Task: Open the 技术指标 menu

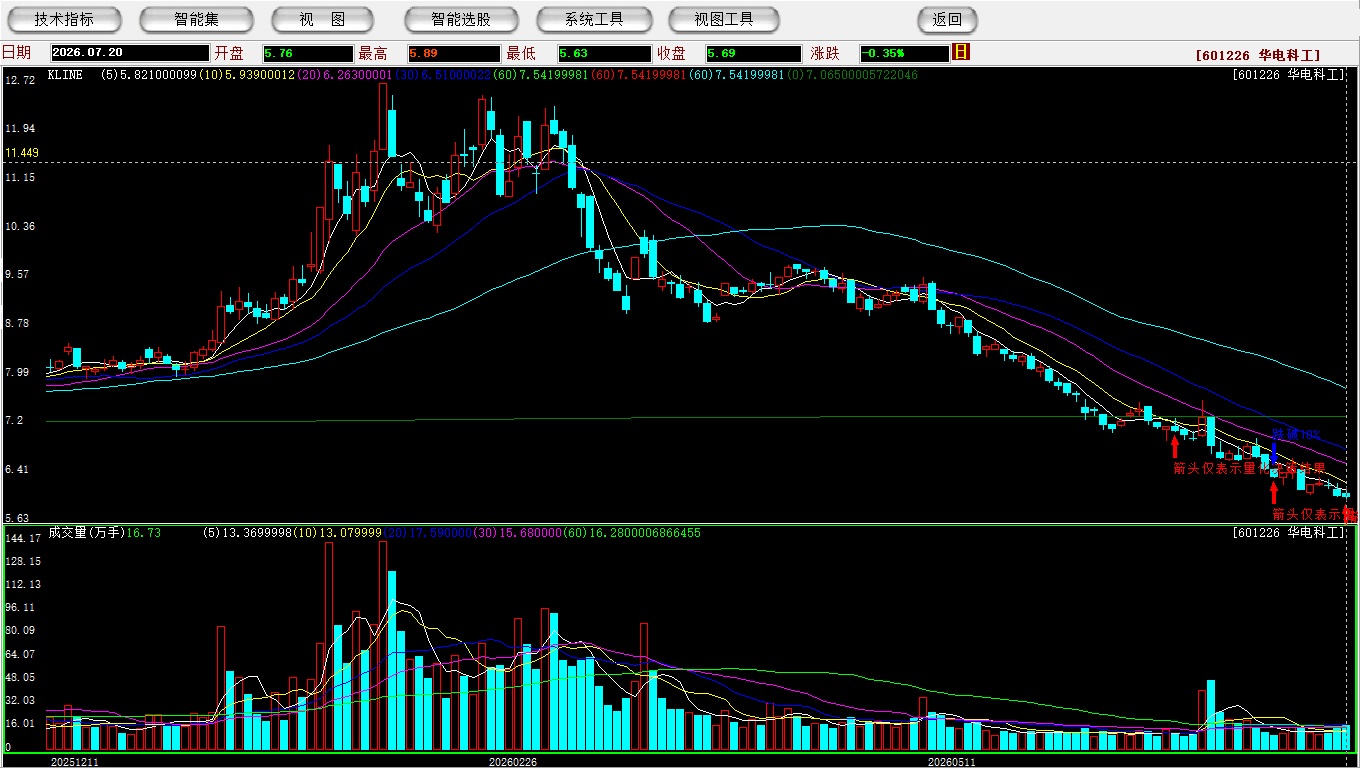Action: click(64, 19)
